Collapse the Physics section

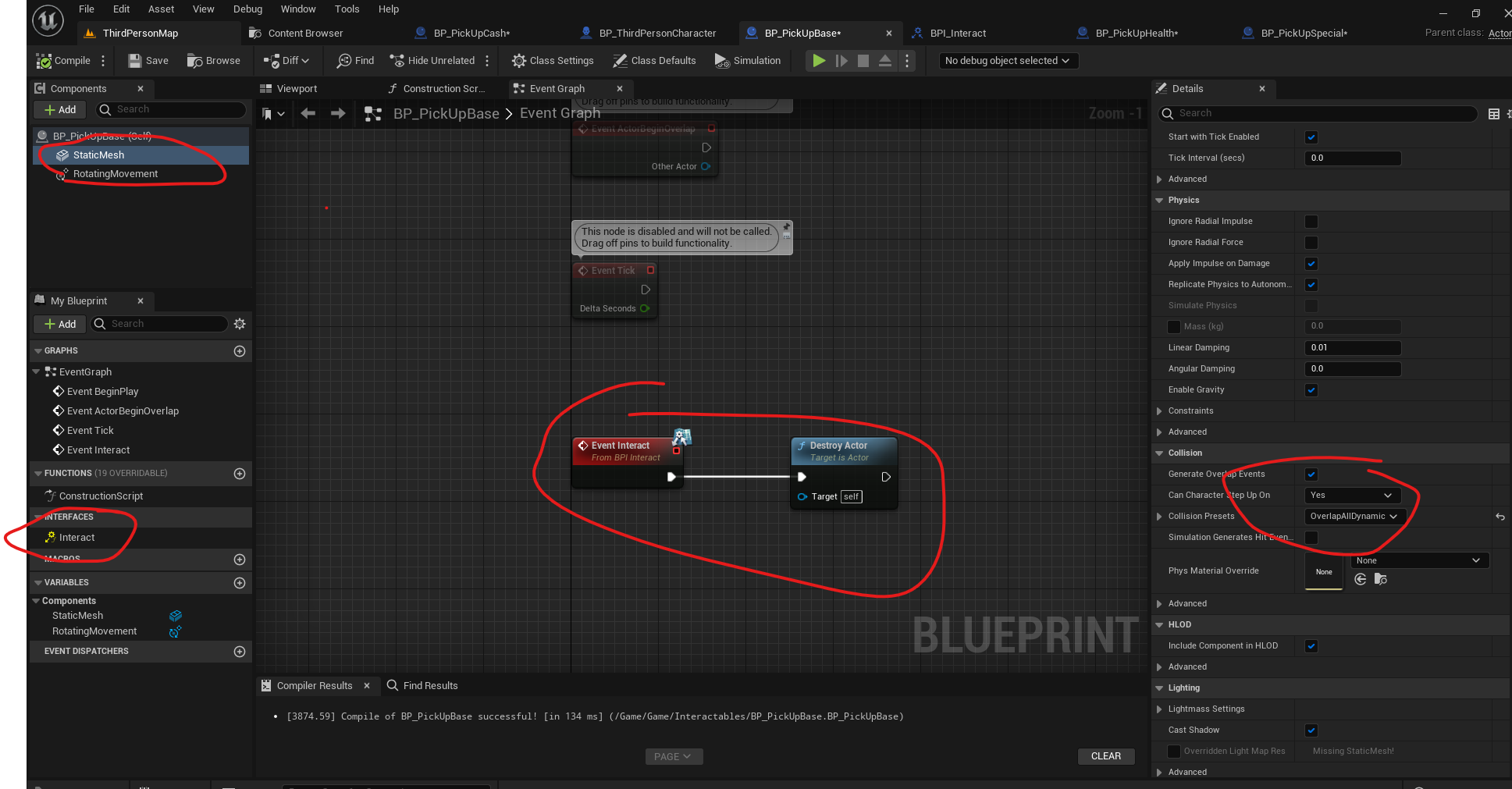click(1159, 201)
